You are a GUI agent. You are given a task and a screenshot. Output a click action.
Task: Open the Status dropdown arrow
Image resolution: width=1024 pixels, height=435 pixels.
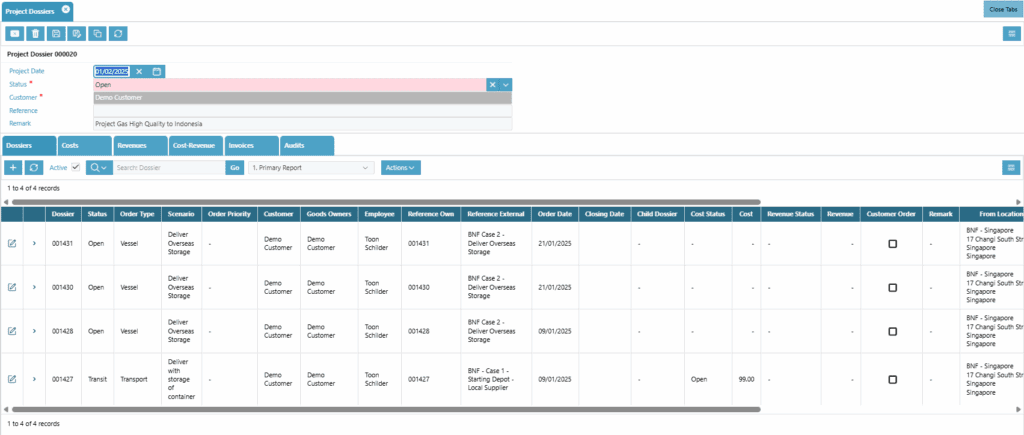click(505, 84)
